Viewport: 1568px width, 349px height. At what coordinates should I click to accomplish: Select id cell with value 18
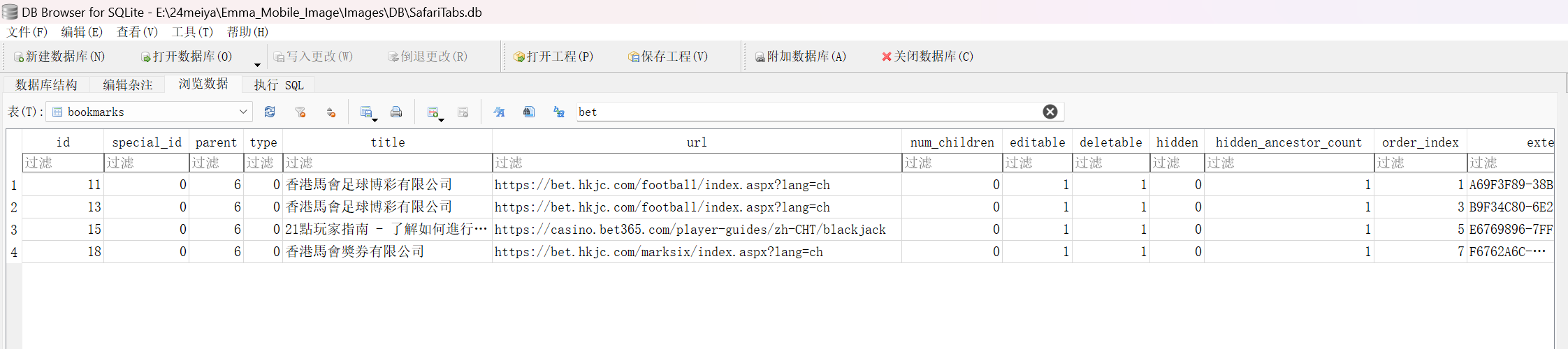(63, 252)
